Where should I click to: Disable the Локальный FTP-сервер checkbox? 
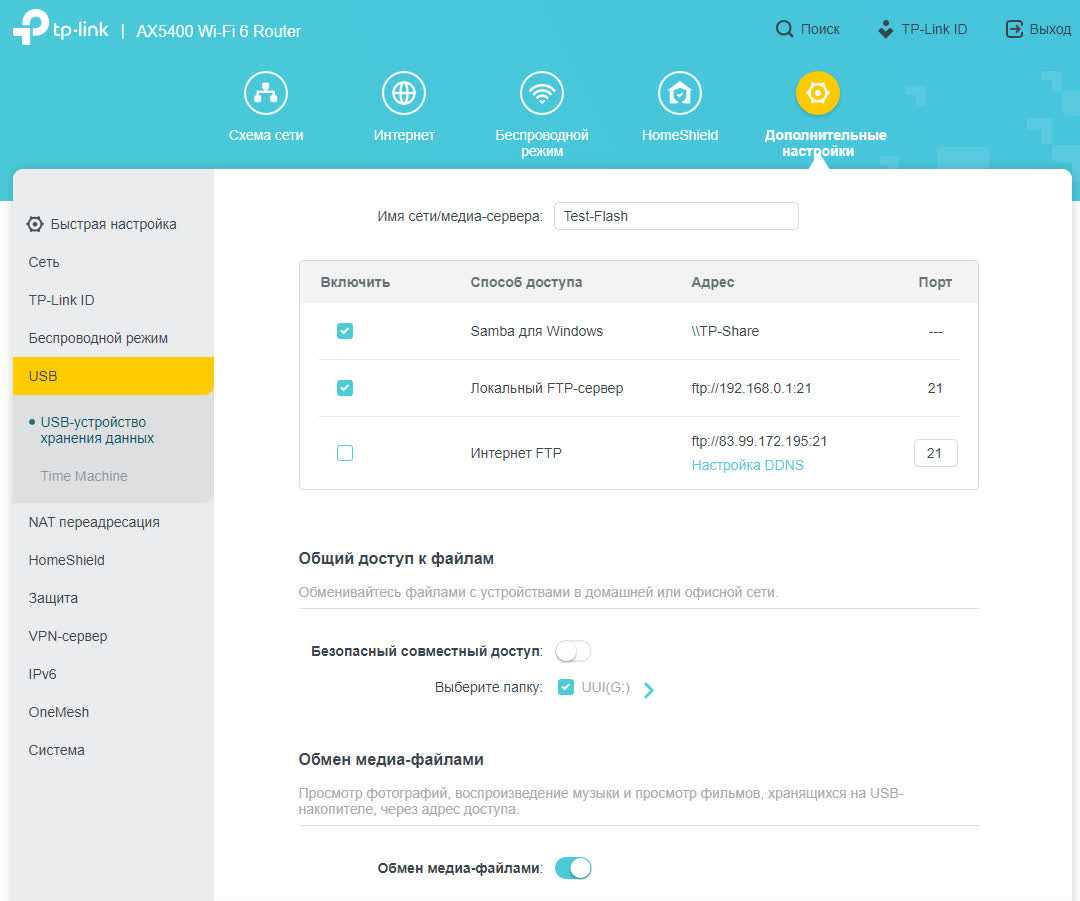coord(345,388)
